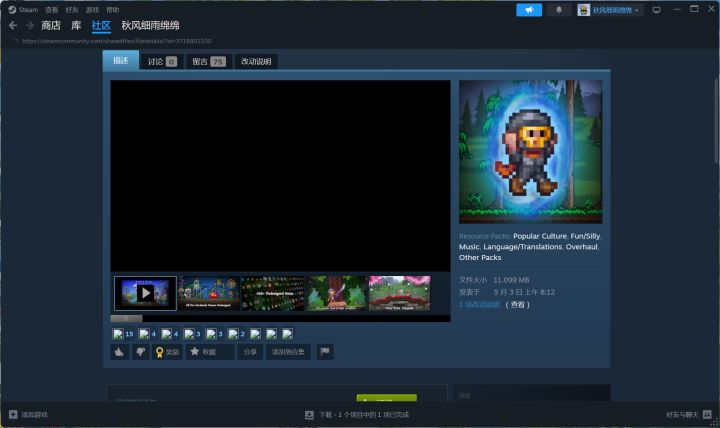Go forward with the right arrow
Viewport: 720px width, 428px height.
(x=30, y=25)
